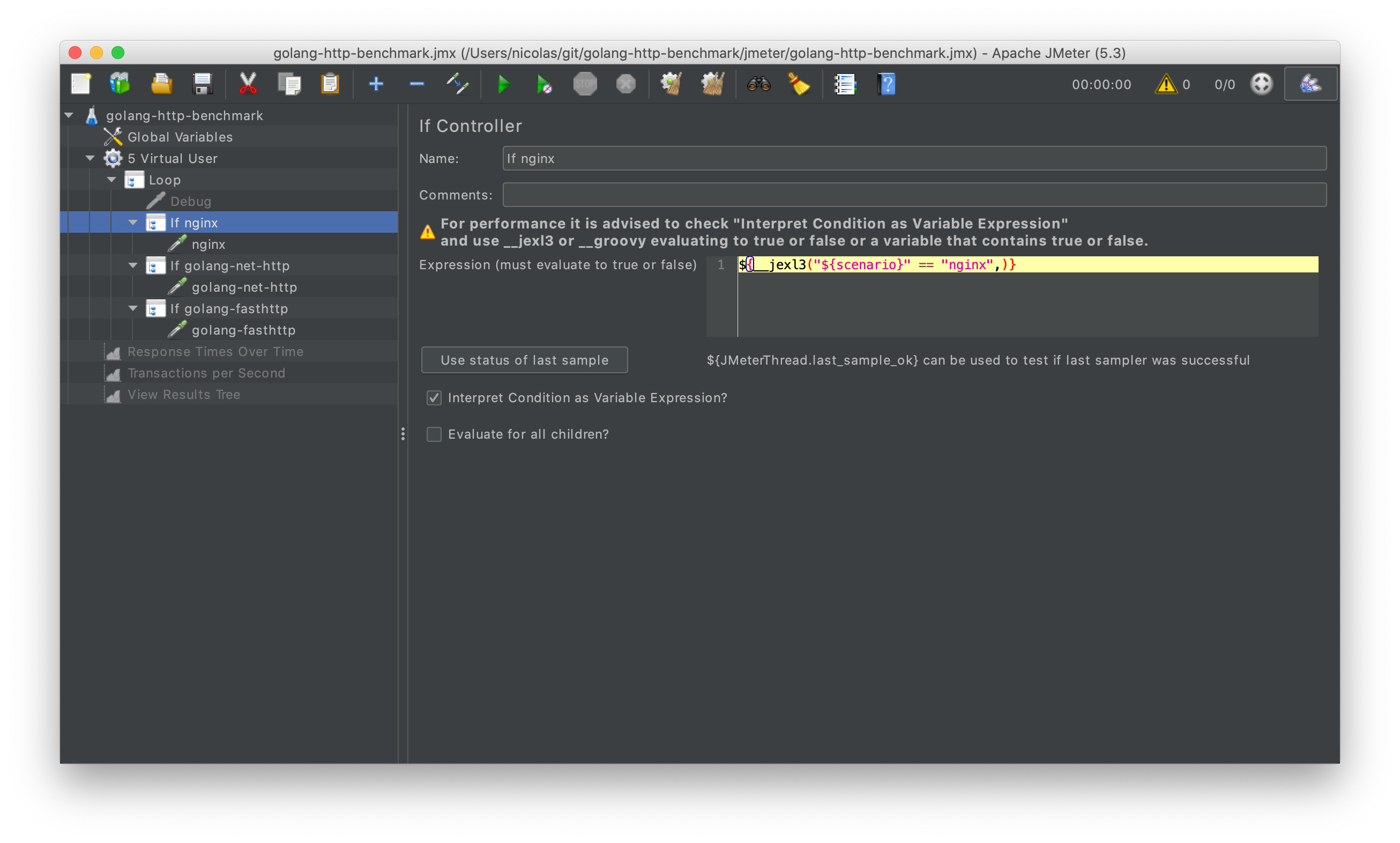Uncheck Interpret Condition as Variable Expression
Screen dimensions: 1400x843
coord(434,398)
